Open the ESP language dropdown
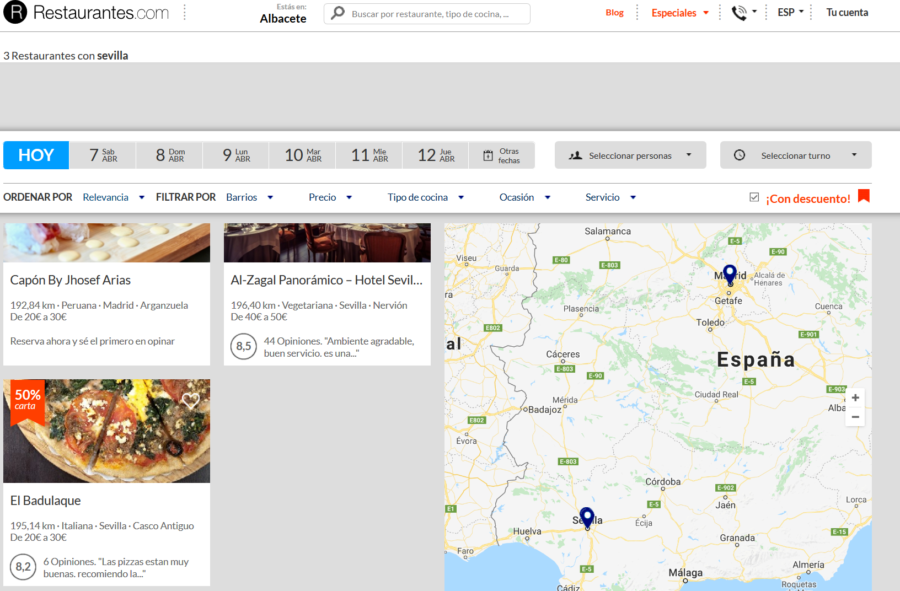This screenshot has height=591, width=900. coord(790,12)
